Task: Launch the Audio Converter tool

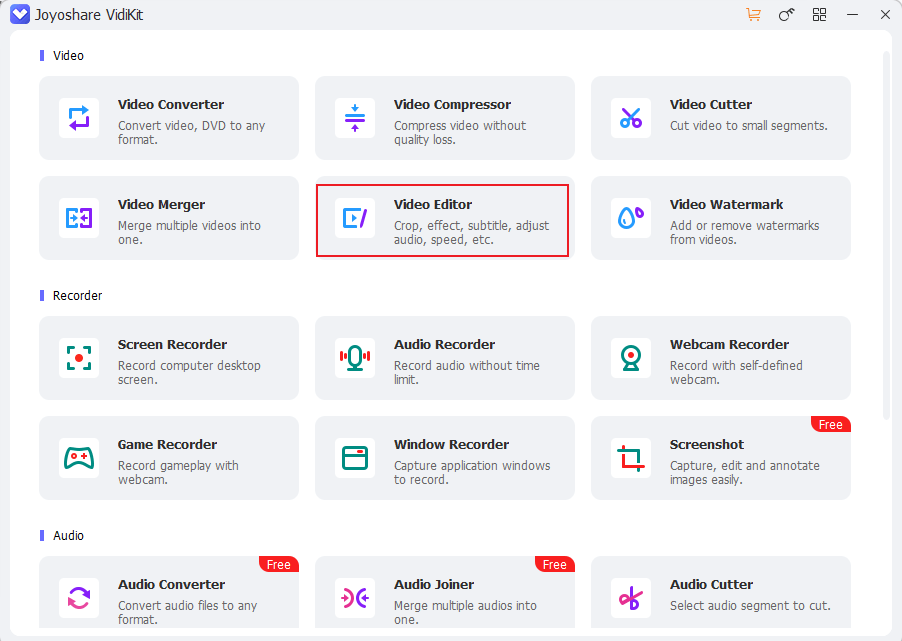Action: pos(168,596)
